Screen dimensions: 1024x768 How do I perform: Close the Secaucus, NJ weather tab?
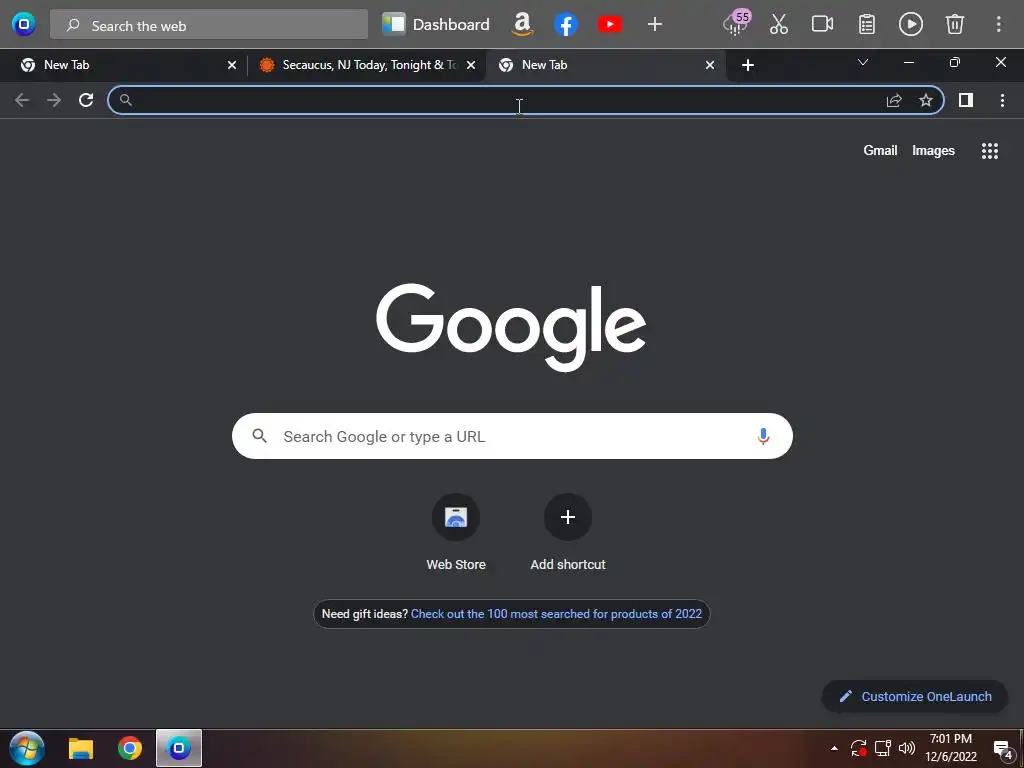471,65
